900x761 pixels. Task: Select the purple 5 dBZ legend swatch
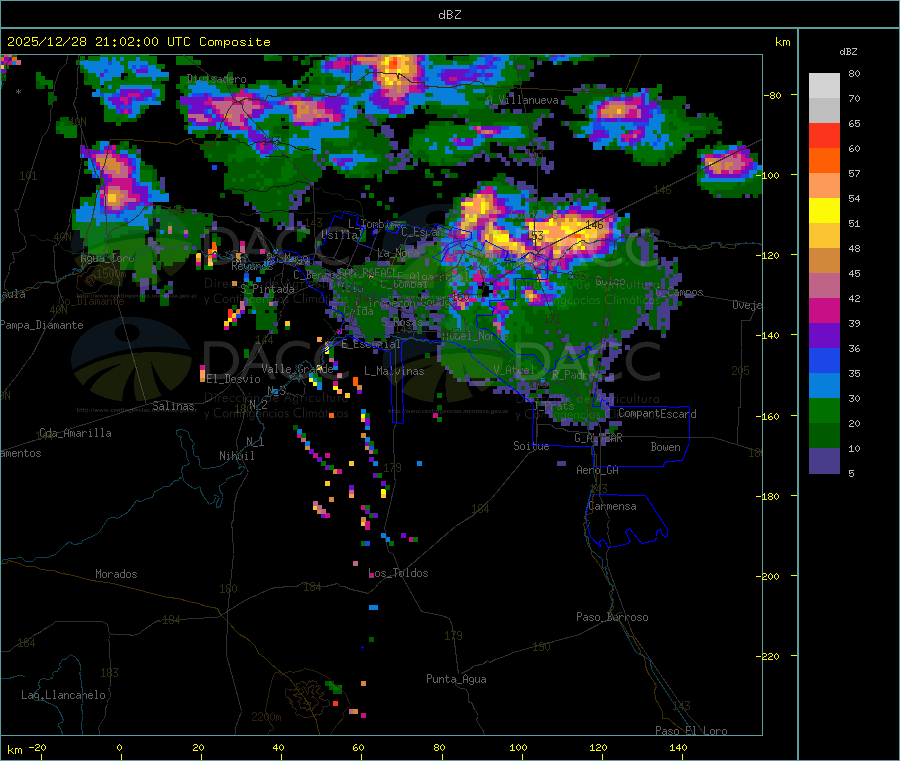tap(824, 461)
